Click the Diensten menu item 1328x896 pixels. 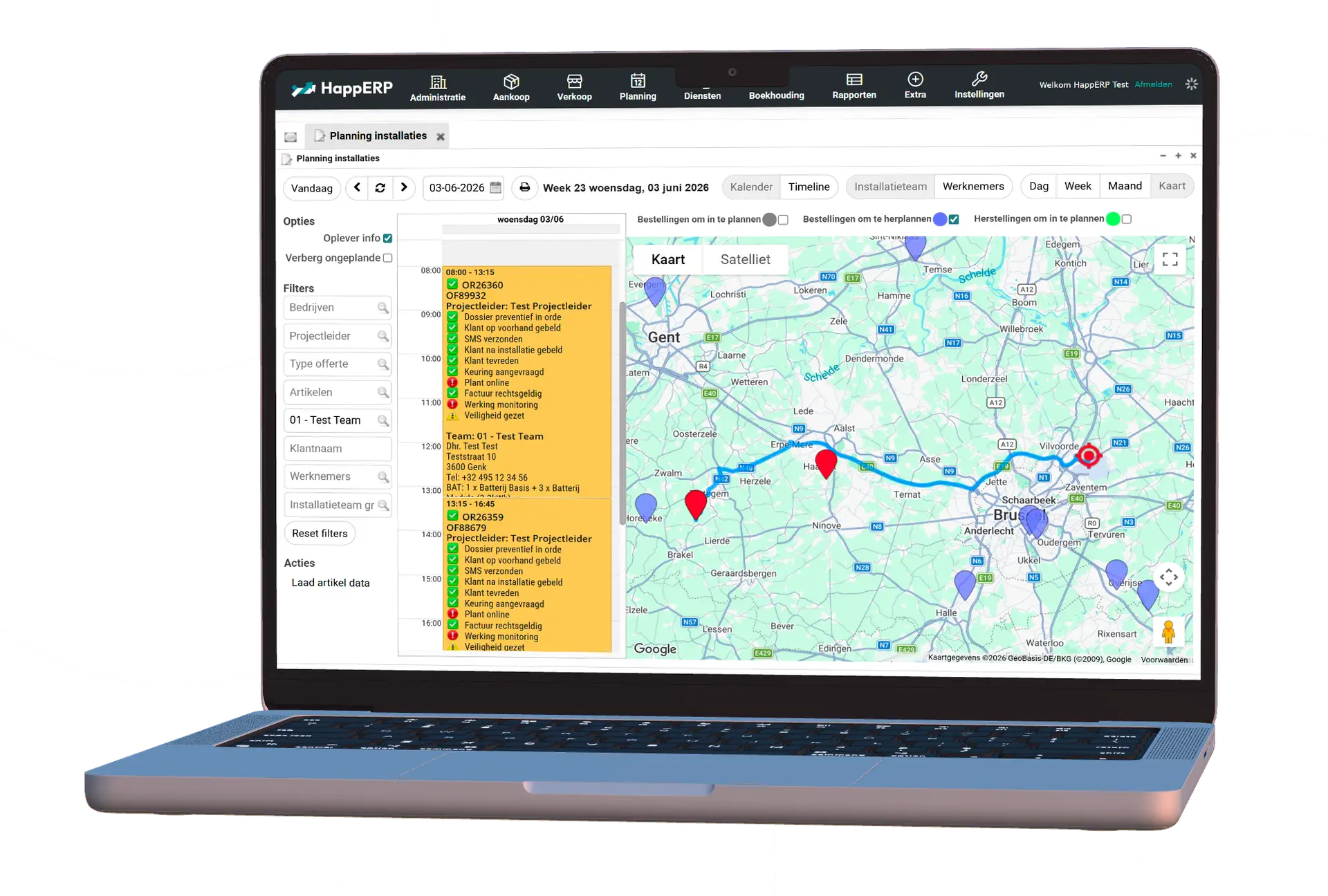point(702,95)
